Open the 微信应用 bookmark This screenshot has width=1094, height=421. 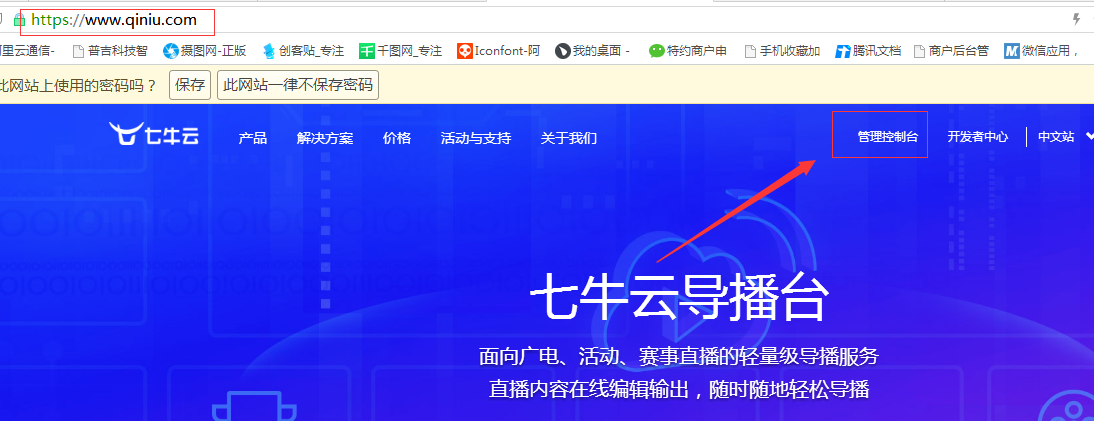point(1042,51)
